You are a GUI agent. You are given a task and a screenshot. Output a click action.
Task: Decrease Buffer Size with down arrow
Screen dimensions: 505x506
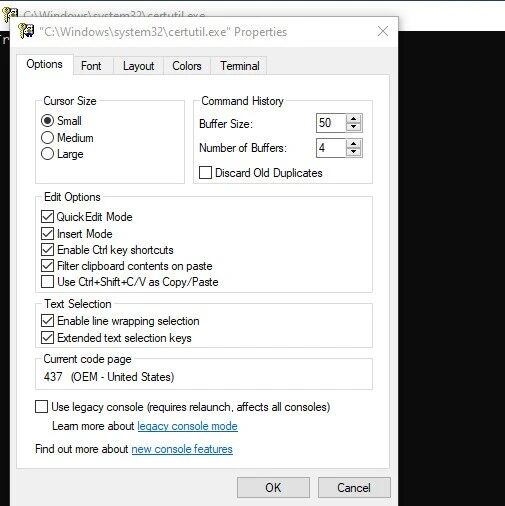tap(354, 127)
